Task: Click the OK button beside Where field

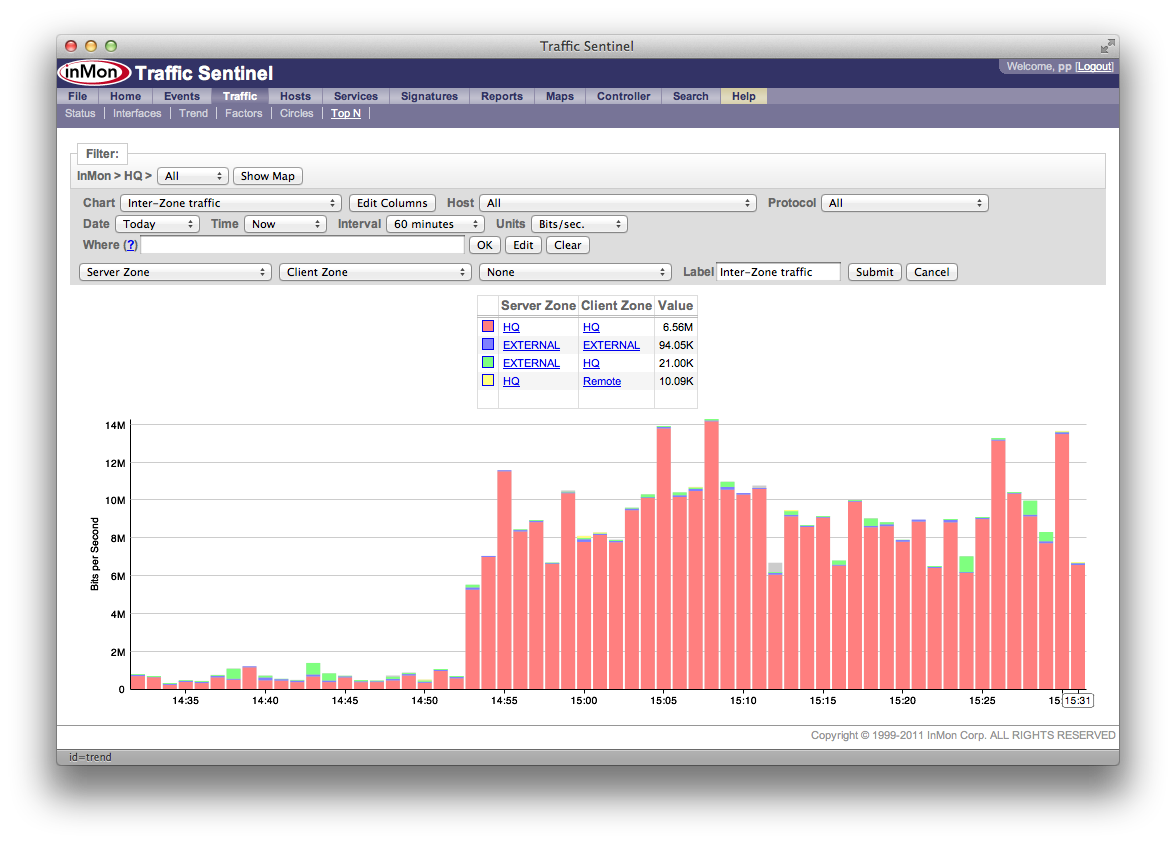Action: pos(485,245)
